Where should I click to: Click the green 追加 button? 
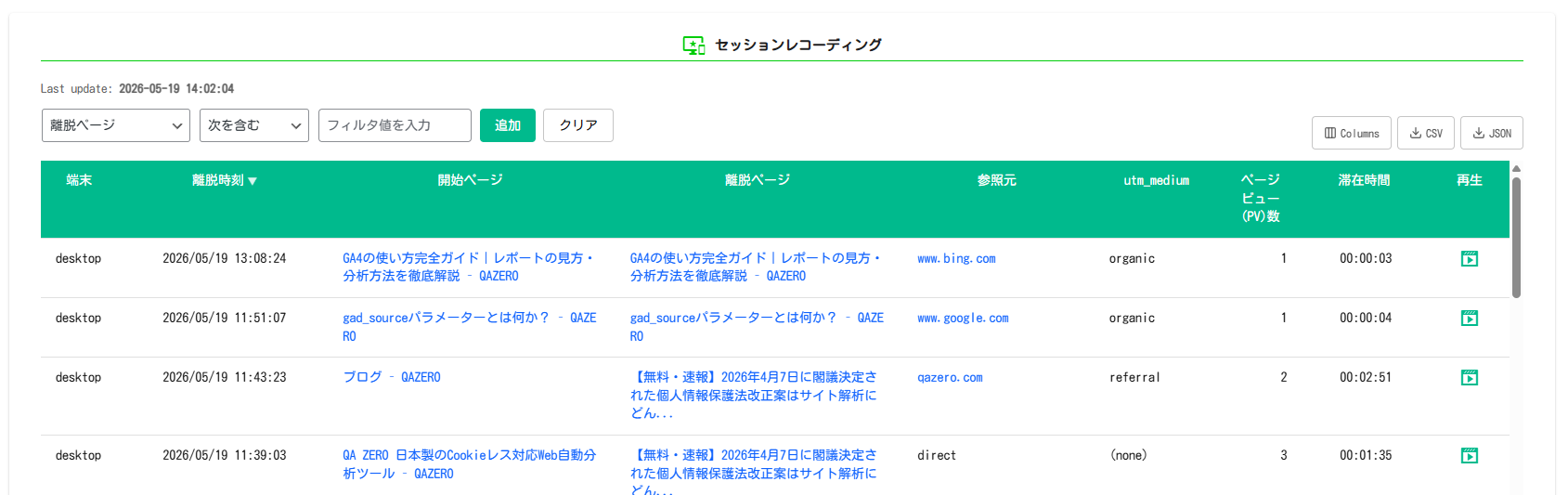click(508, 125)
